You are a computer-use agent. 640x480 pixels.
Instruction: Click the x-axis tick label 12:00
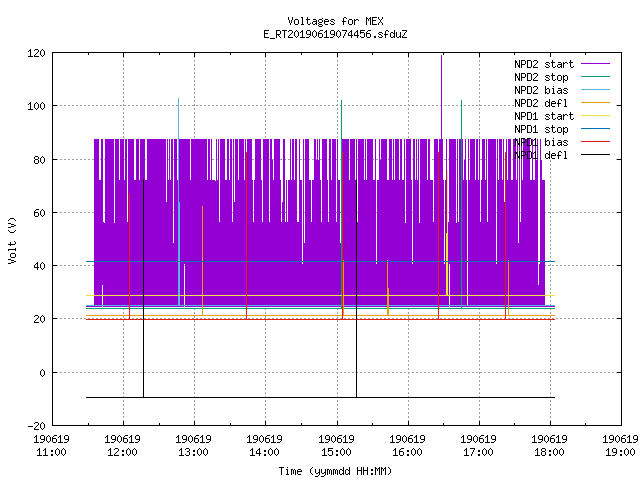click(x=122, y=452)
